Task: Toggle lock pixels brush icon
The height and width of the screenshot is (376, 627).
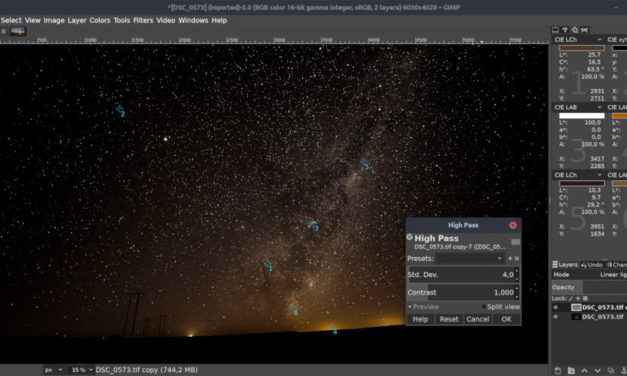Action: coord(571,298)
